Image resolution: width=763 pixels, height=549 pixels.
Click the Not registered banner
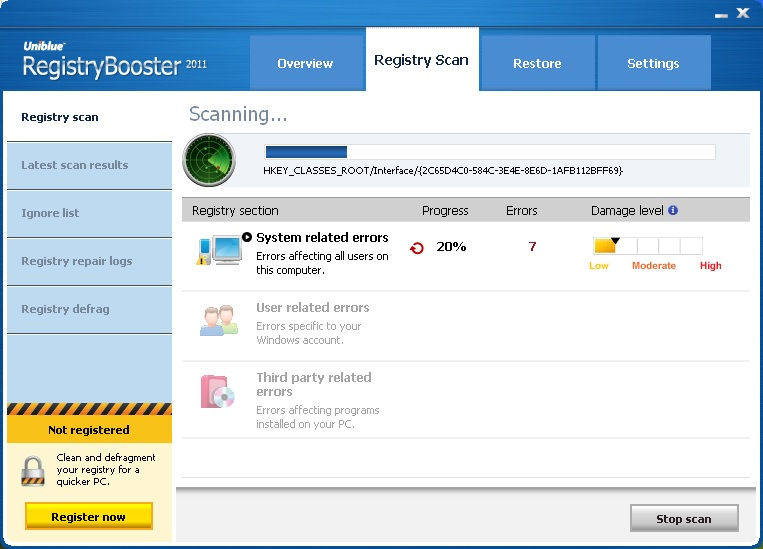click(x=90, y=430)
